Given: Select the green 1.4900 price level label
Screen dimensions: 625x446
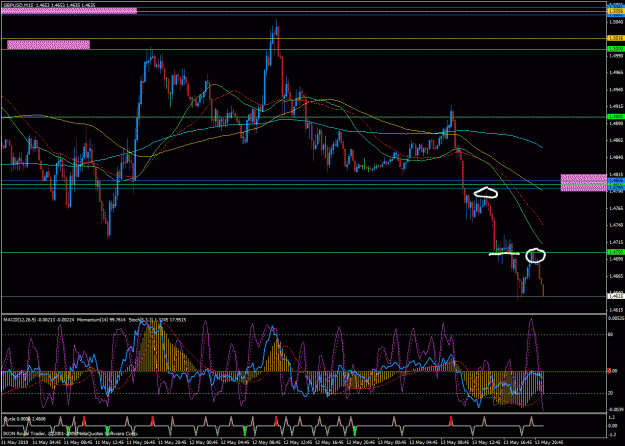Looking at the screenshot, I should [615, 117].
